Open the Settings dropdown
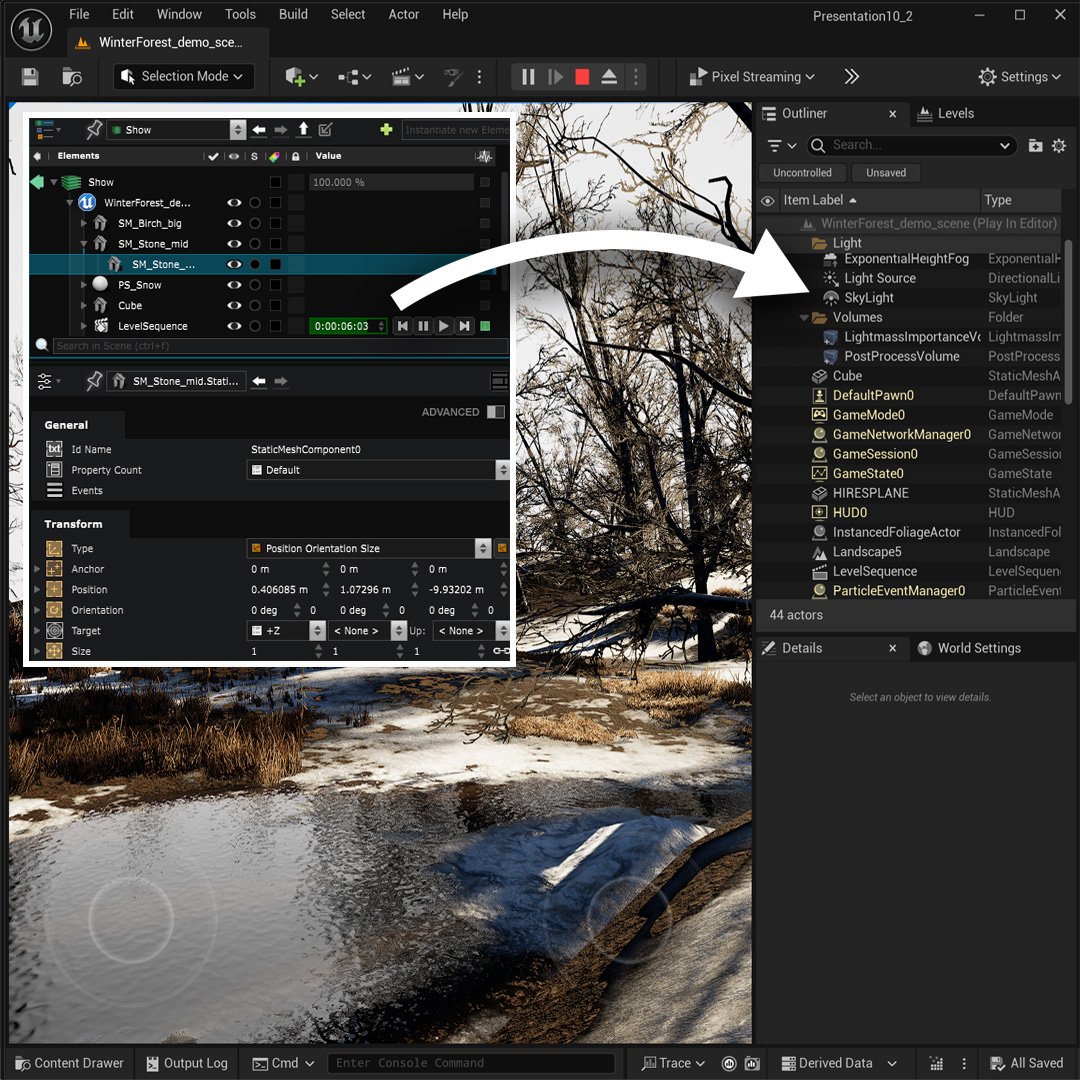This screenshot has width=1080, height=1080. 1019,76
